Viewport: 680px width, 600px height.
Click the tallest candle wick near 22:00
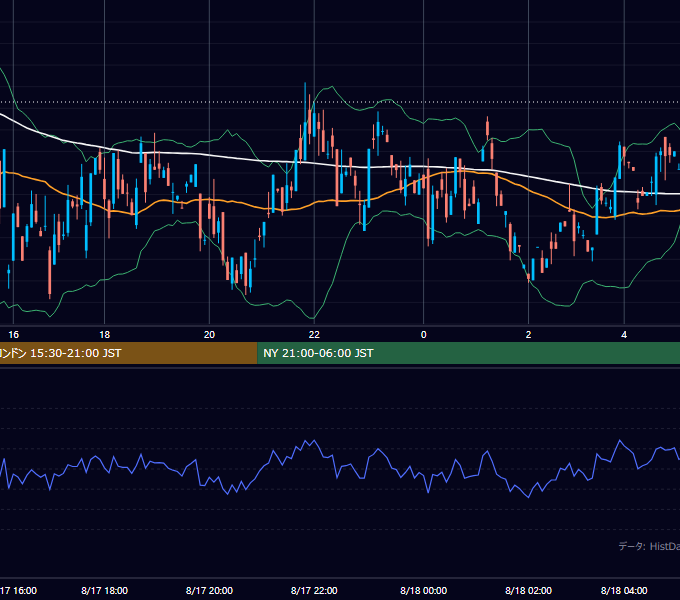pos(305,121)
